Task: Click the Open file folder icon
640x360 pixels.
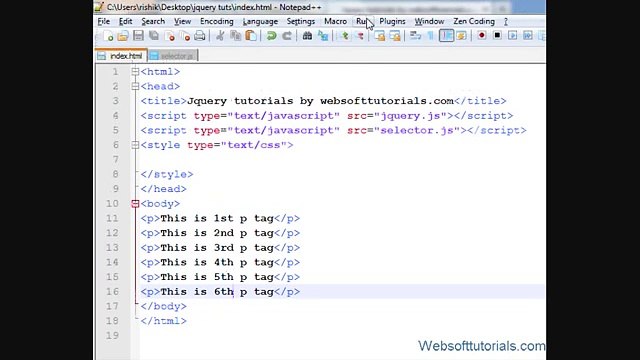Action: [x=123, y=36]
